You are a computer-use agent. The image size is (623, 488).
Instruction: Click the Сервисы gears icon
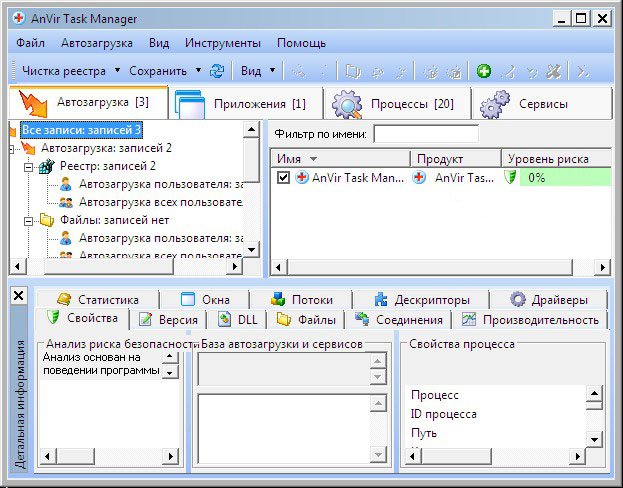point(495,104)
